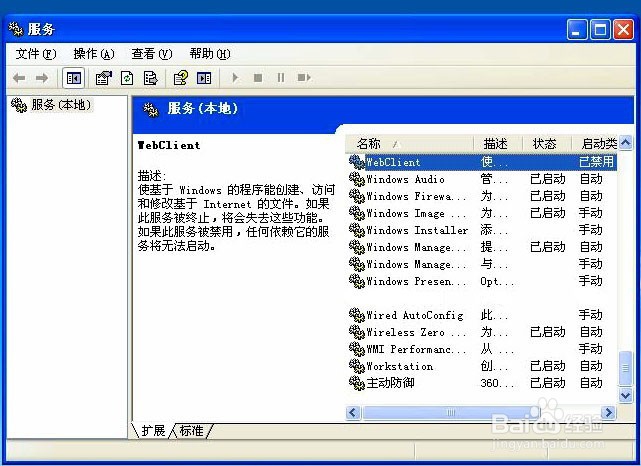Click horizontal scrollbar left arrow
The height and width of the screenshot is (466, 641).
tap(354, 412)
